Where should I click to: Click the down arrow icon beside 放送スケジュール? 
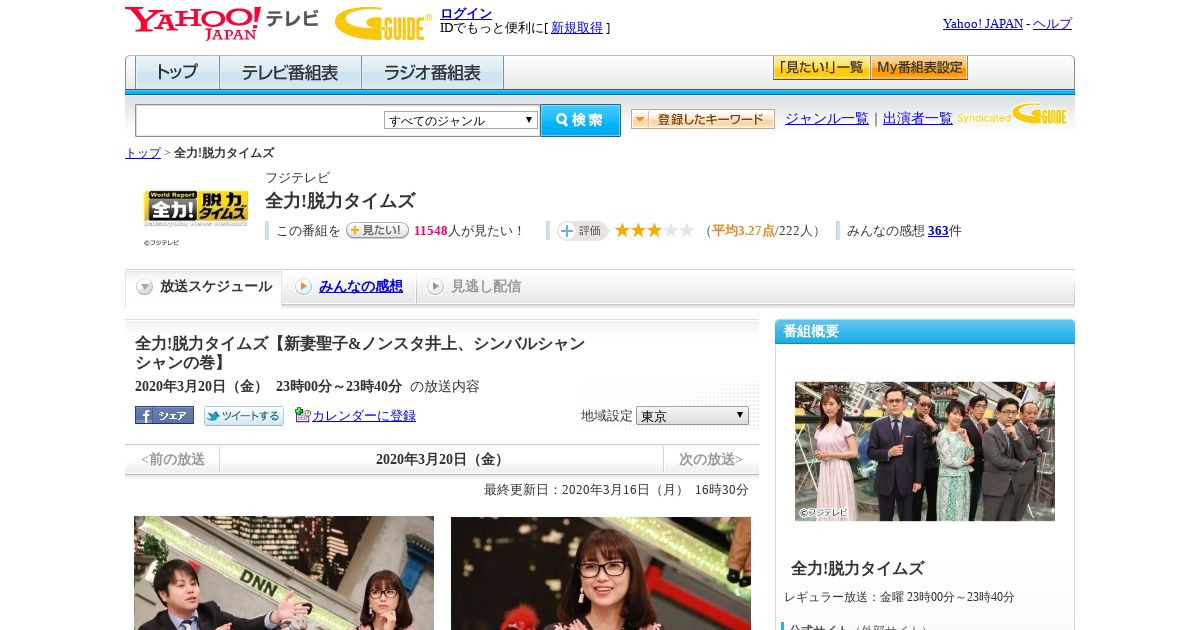coord(145,287)
